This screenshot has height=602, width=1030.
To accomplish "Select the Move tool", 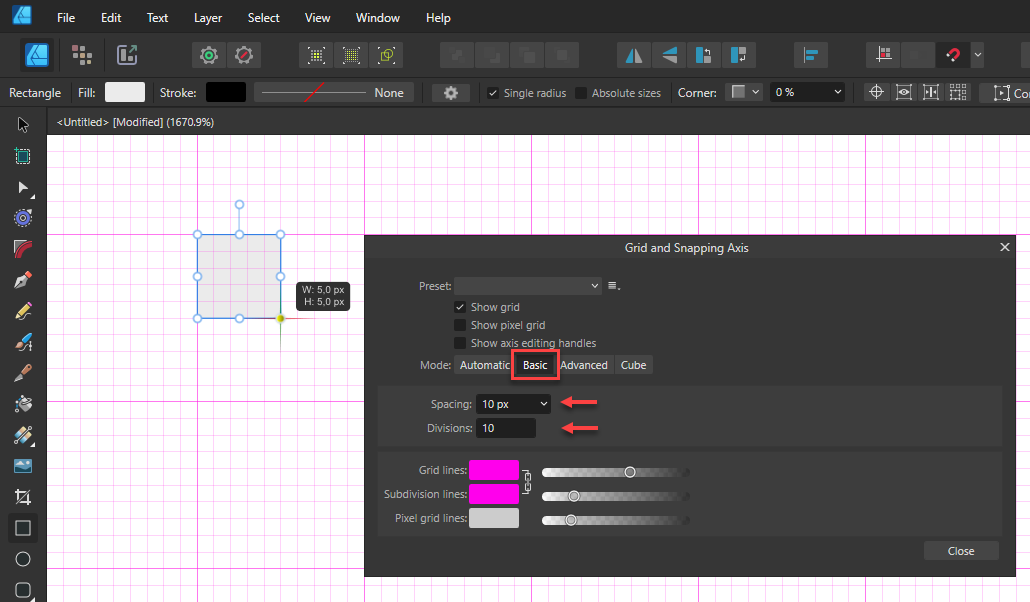I will (22, 124).
